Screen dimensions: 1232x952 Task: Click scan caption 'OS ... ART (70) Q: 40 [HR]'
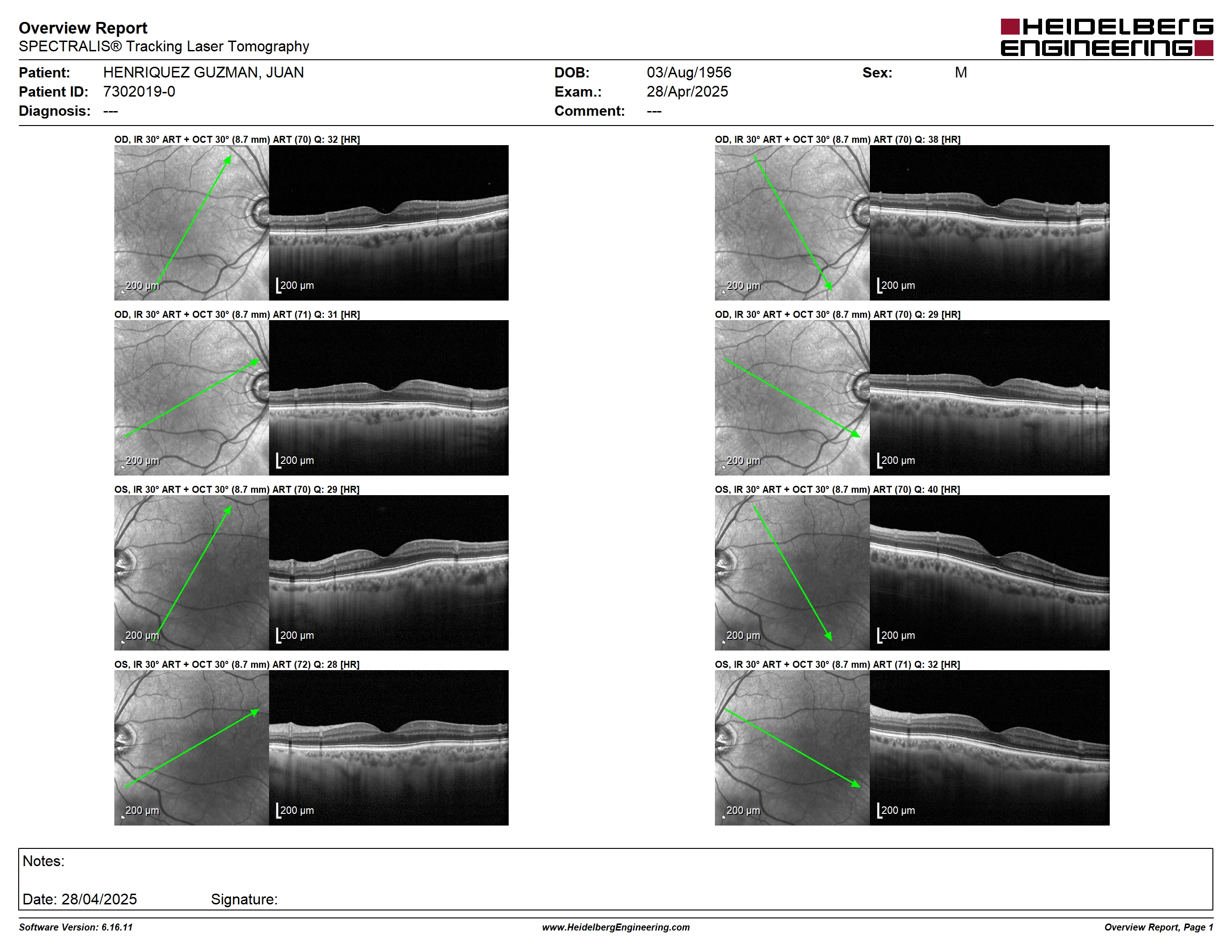point(837,489)
